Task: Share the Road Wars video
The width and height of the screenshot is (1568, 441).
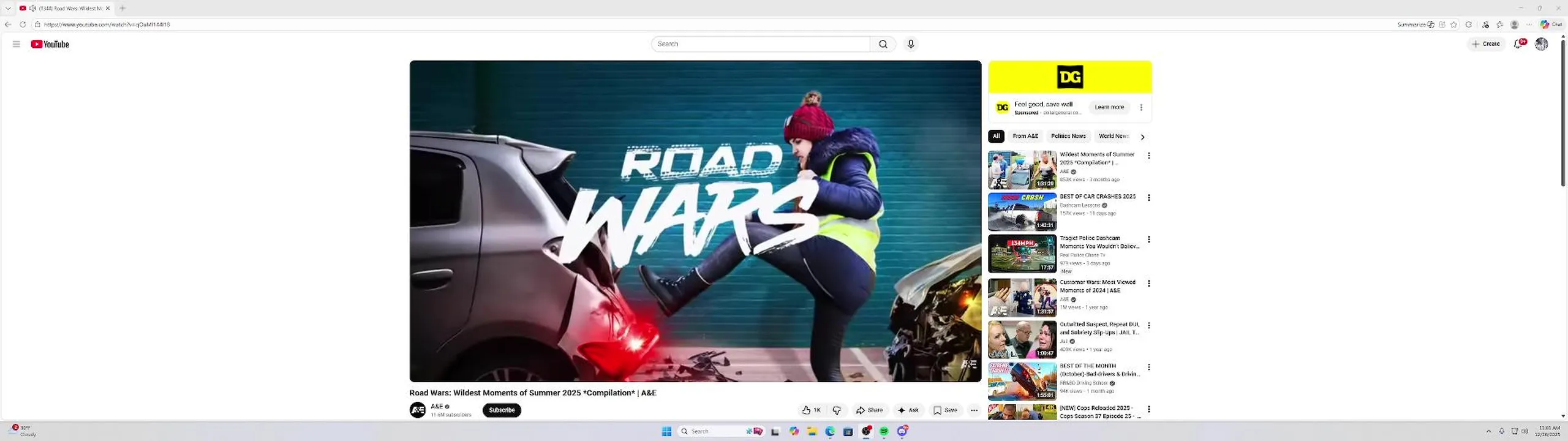Action: 869,410
